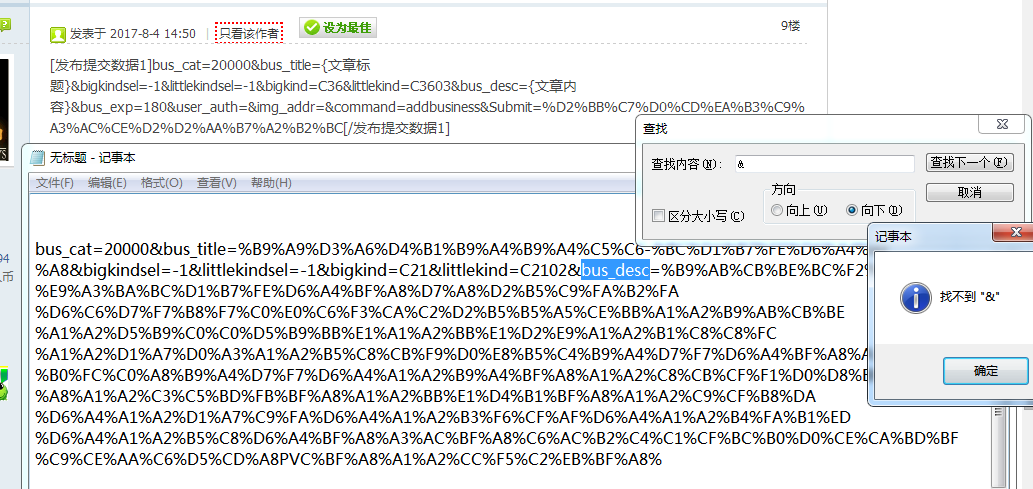Open the 帮助(H) menu in Notepad
Image resolution: width=1033 pixels, height=489 pixels.
271,183
